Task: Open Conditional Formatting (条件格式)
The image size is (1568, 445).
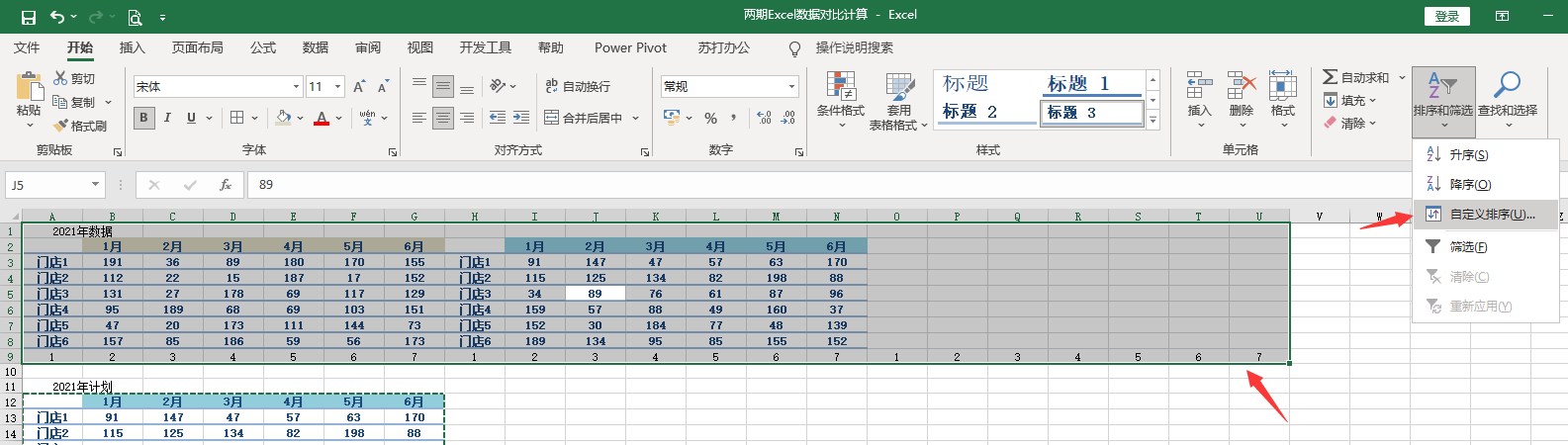Action: click(841, 101)
